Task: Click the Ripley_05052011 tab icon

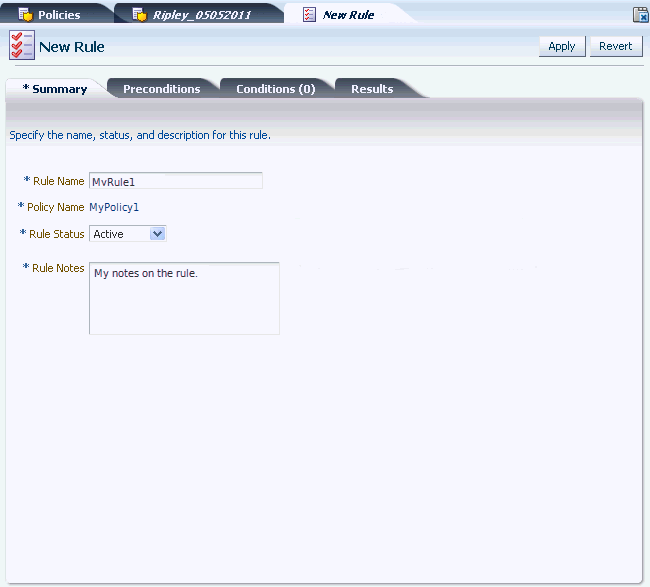Action: [139, 15]
